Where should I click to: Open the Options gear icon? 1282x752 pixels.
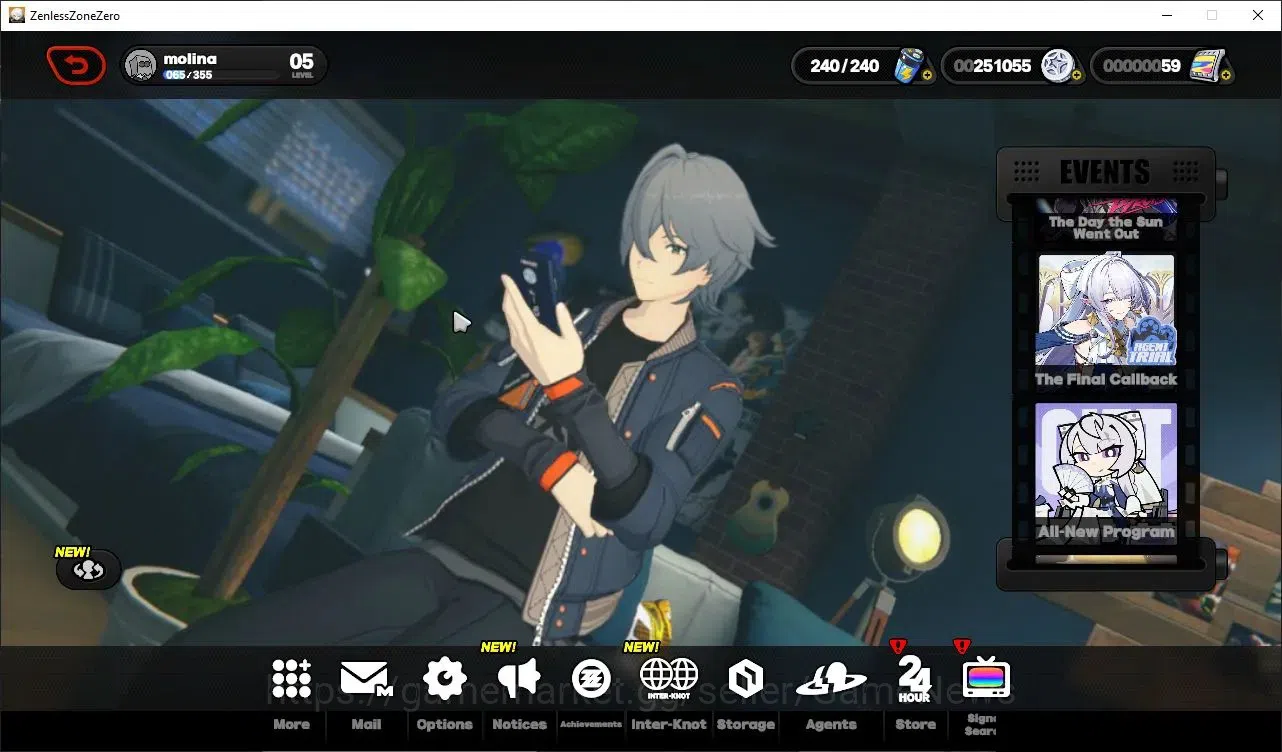click(444, 678)
